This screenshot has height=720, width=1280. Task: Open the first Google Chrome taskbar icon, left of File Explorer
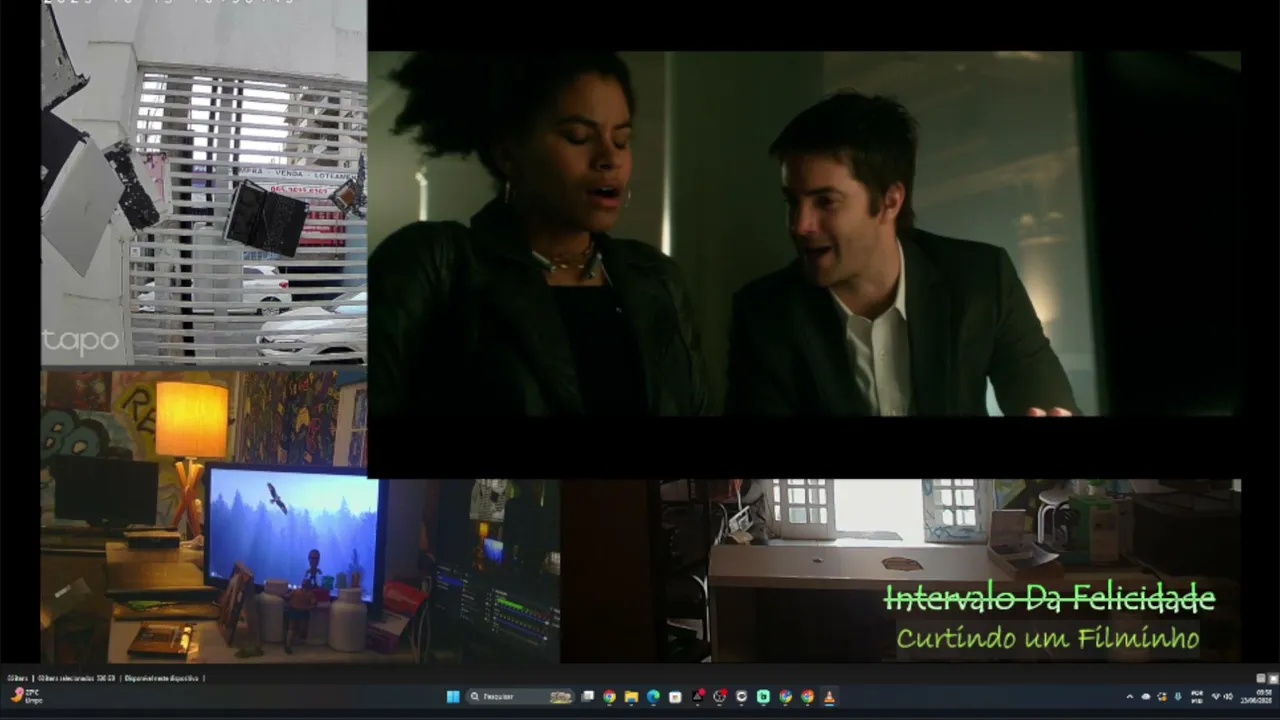tap(609, 697)
